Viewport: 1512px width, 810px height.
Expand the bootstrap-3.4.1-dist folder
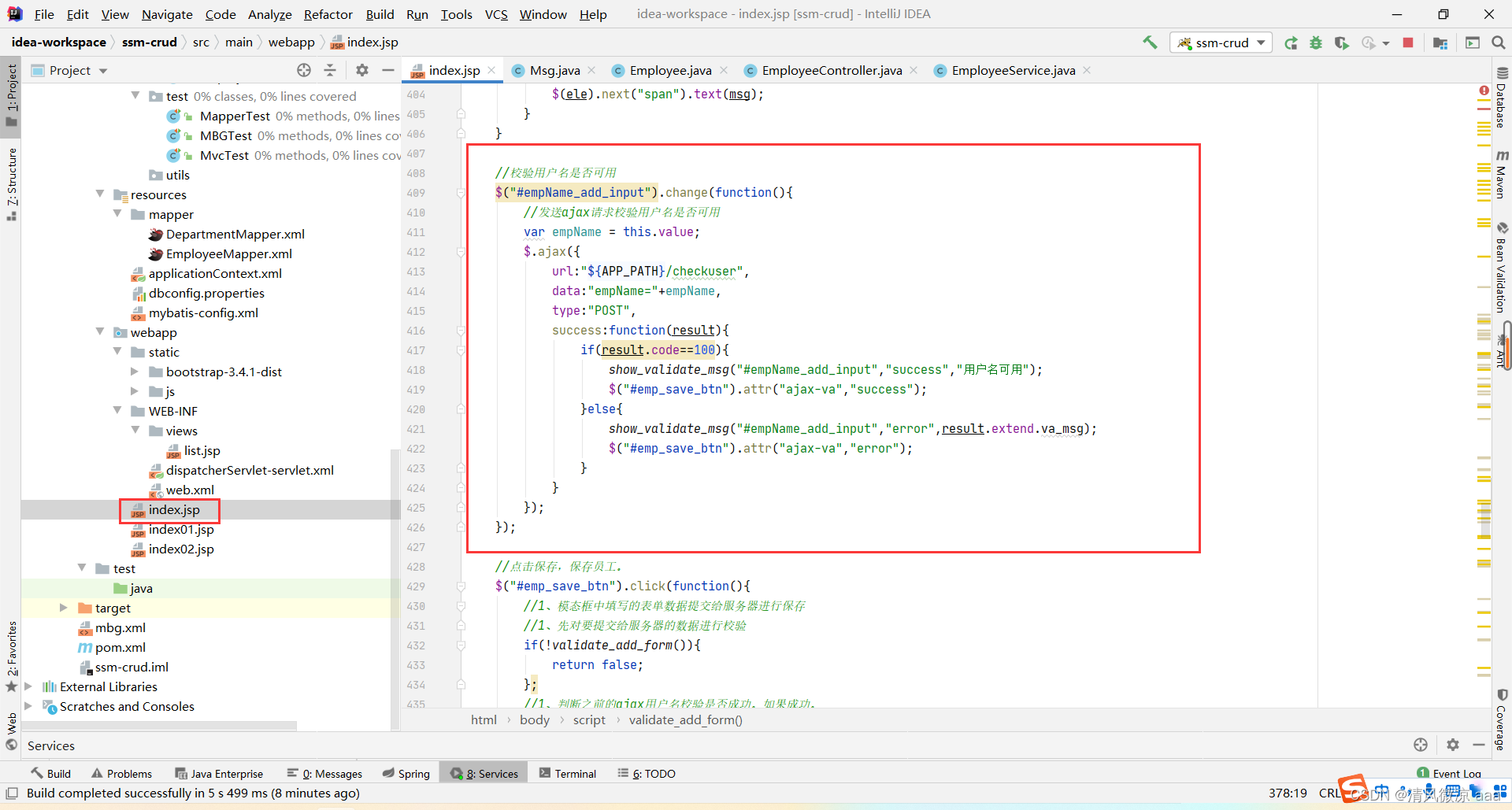point(135,371)
